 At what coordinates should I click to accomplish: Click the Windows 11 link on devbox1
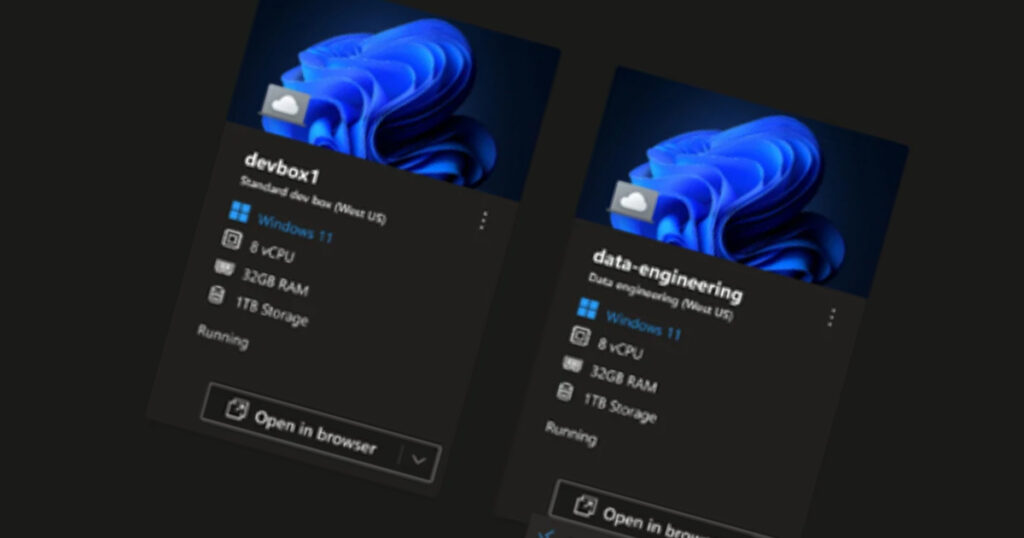coord(296,229)
